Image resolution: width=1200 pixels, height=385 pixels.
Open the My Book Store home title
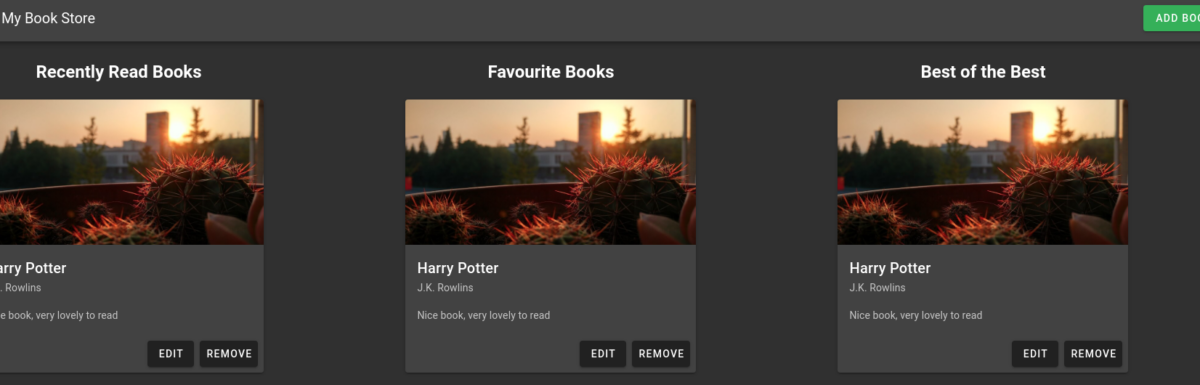coord(48,18)
